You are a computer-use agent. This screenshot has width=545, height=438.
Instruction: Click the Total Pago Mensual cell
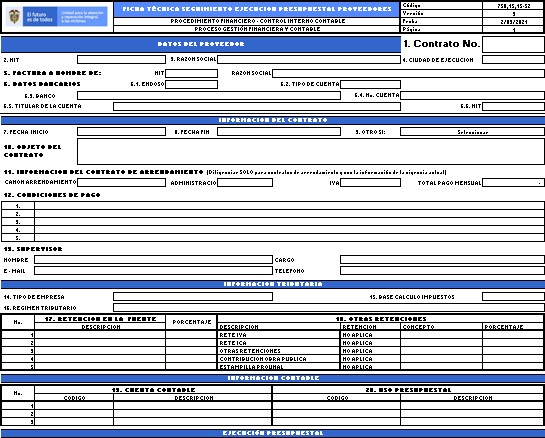tap(513, 182)
